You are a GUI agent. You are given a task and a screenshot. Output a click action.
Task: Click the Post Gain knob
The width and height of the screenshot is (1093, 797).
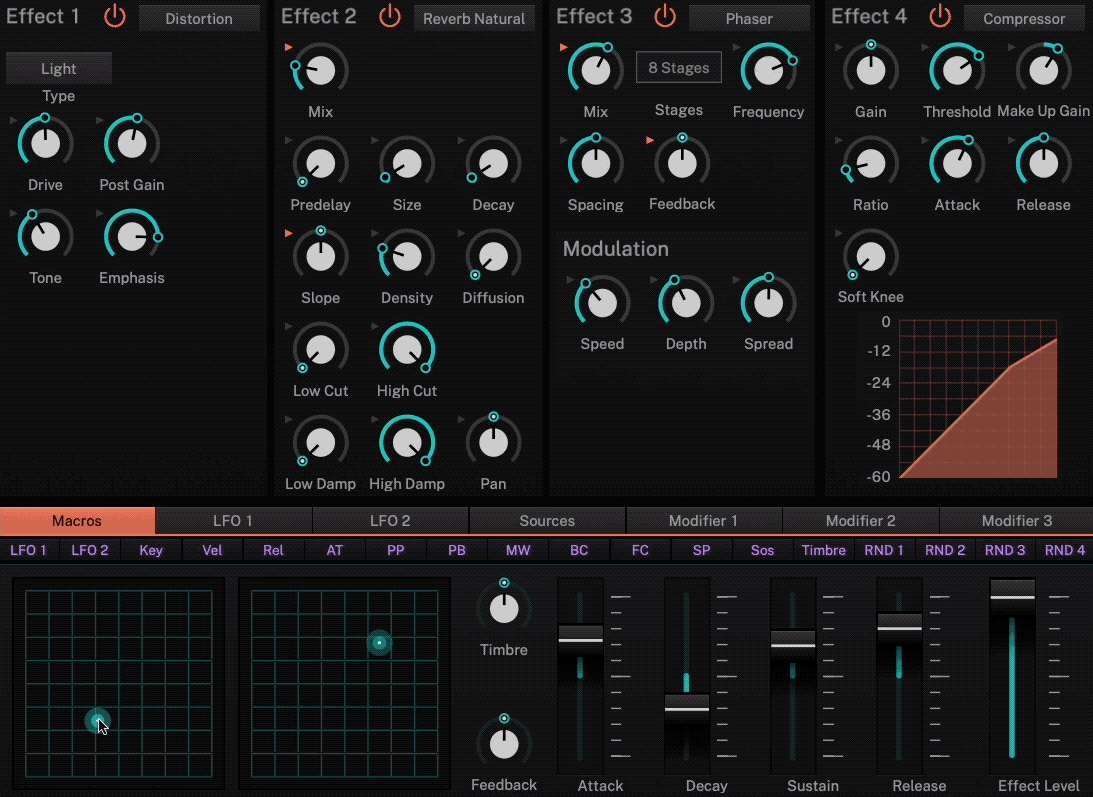132,143
